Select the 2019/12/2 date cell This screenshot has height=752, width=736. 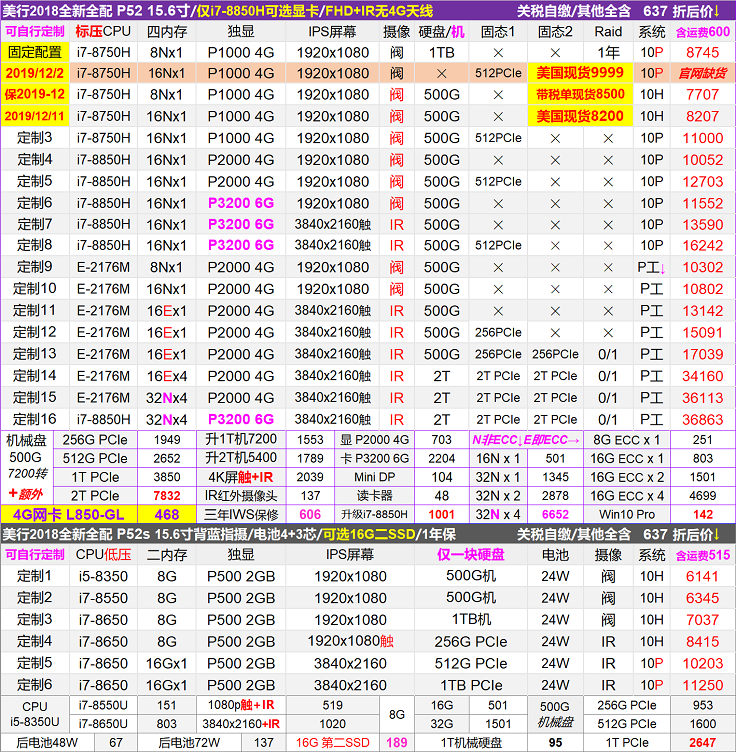35,73
